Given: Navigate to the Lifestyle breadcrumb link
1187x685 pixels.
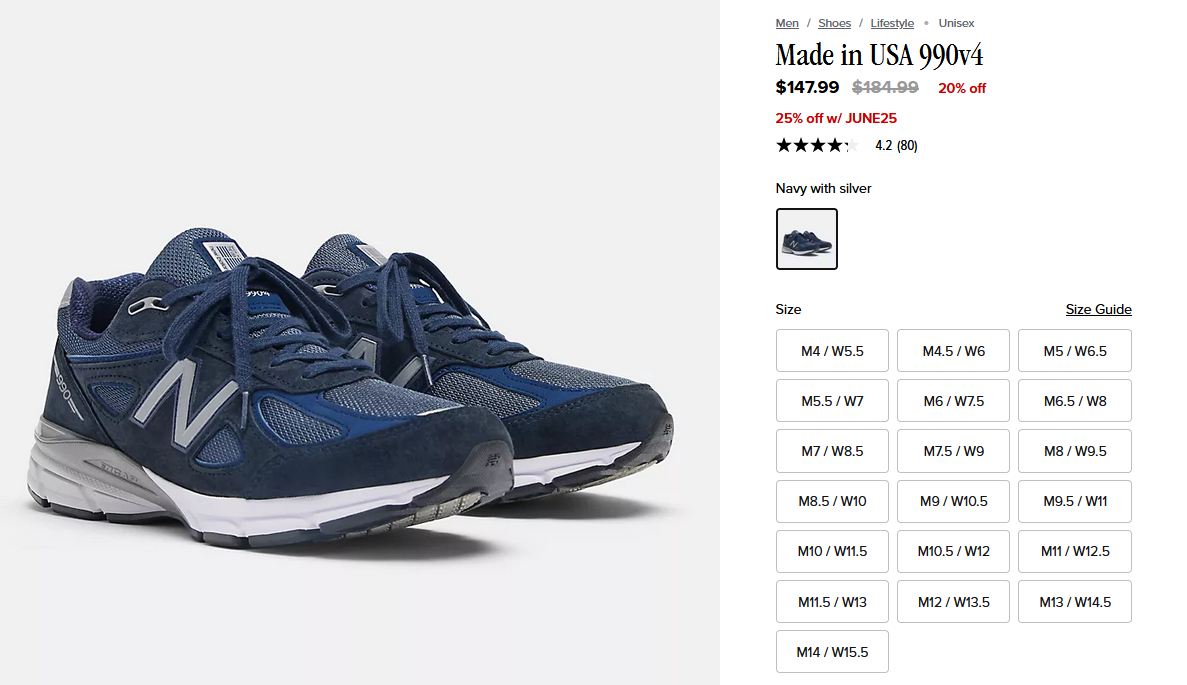Looking at the screenshot, I should (x=892, y=23).
